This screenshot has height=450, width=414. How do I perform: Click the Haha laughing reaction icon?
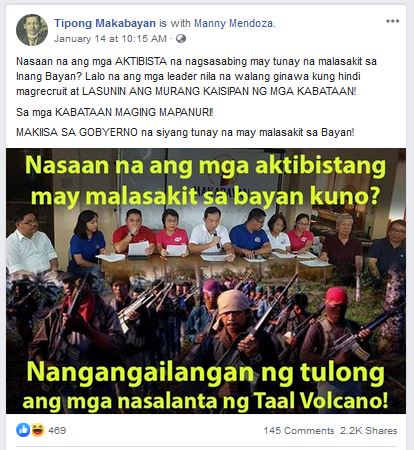click(x=38, y=430)
